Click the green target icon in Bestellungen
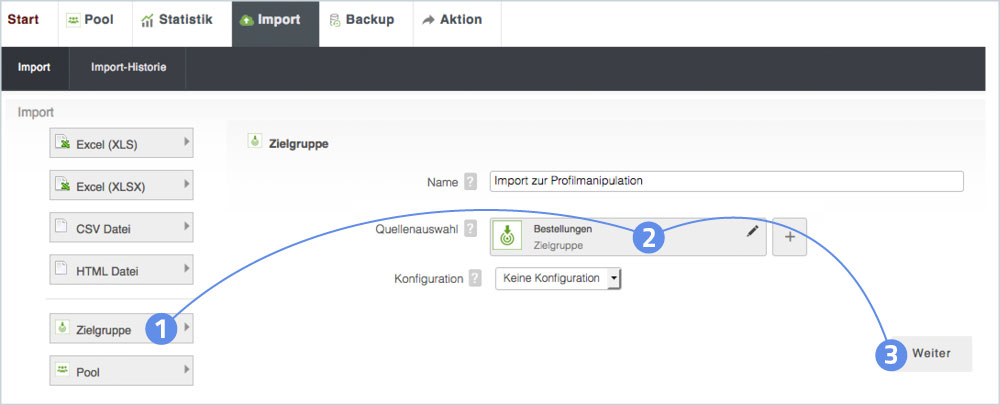The height and width of the screenshot is (405, 1000). (507, 237)
